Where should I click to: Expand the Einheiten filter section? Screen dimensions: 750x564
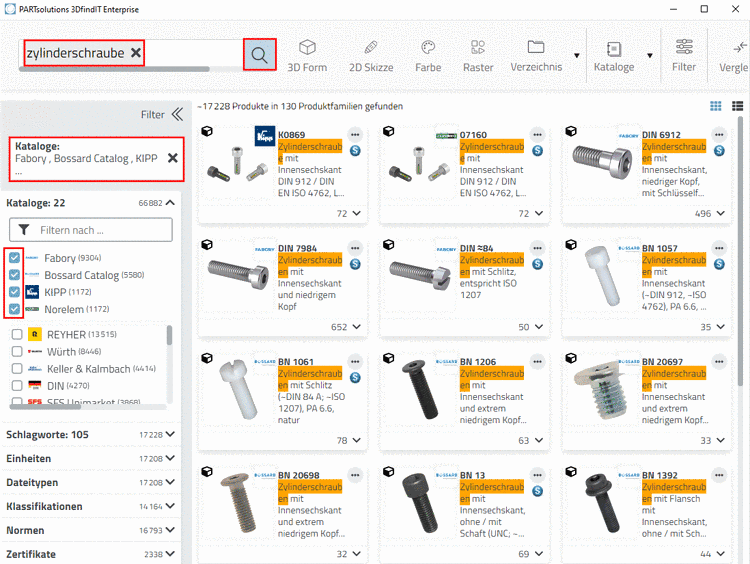[x=170, y=458]
